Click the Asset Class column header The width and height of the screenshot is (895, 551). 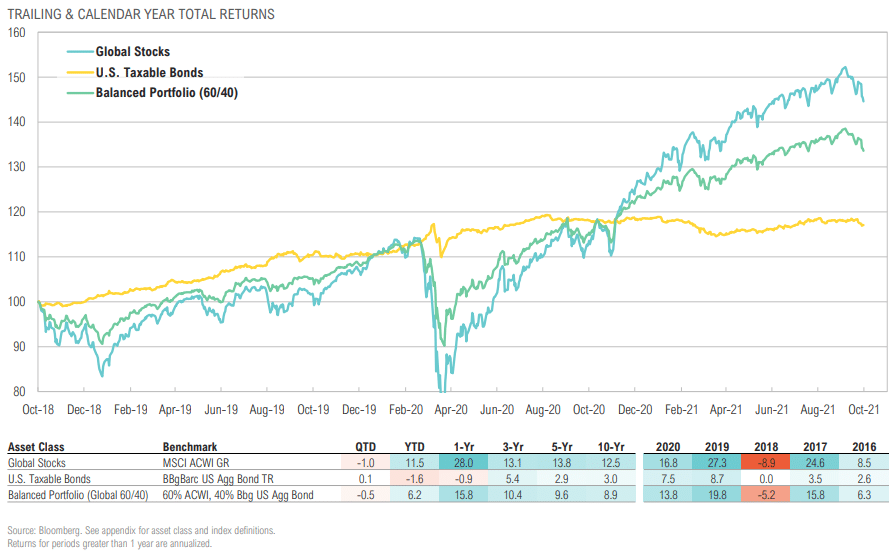(x=36, y=447)
